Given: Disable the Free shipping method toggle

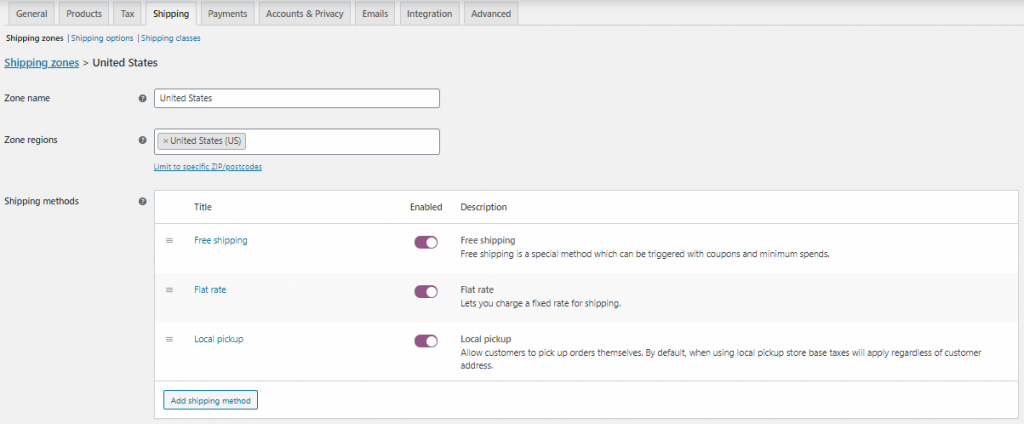Looking at the screenshot, I should pos(425,242).
